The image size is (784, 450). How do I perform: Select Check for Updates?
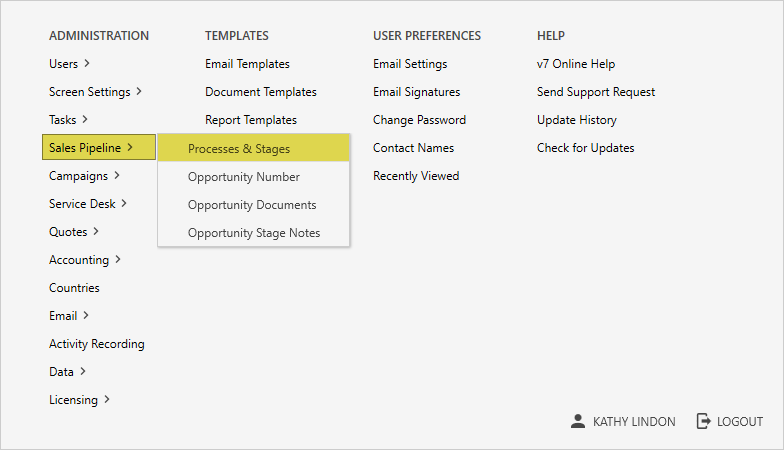[x=585, y=148]
